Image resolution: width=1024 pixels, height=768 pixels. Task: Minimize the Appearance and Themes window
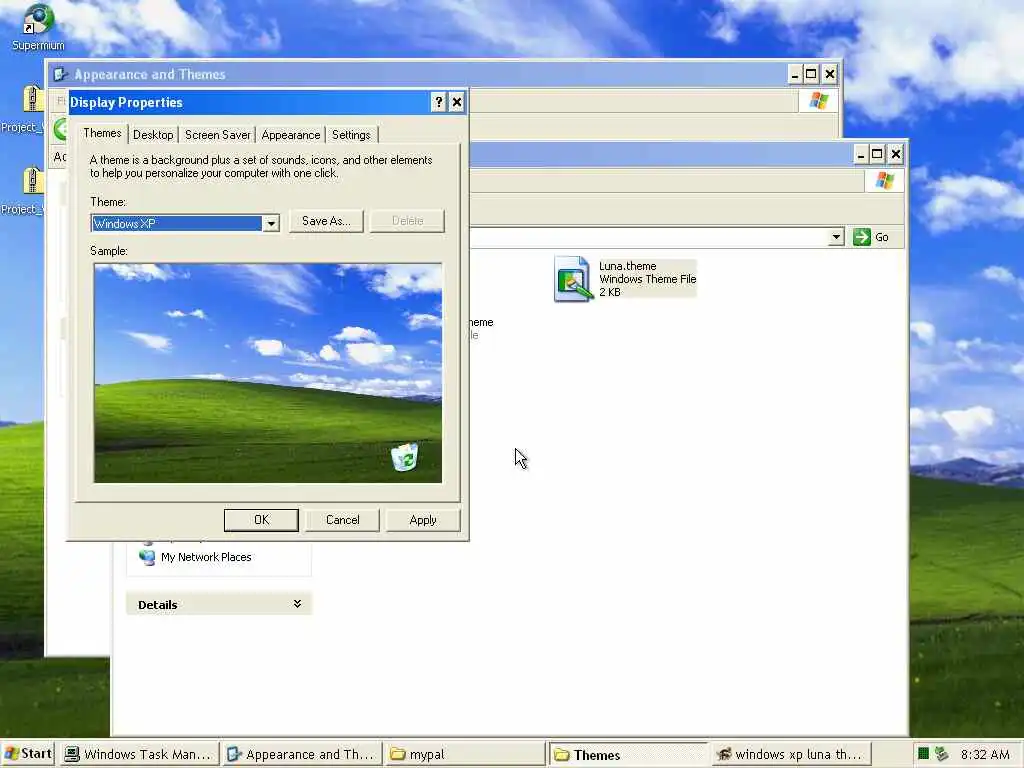click(795, 74)
